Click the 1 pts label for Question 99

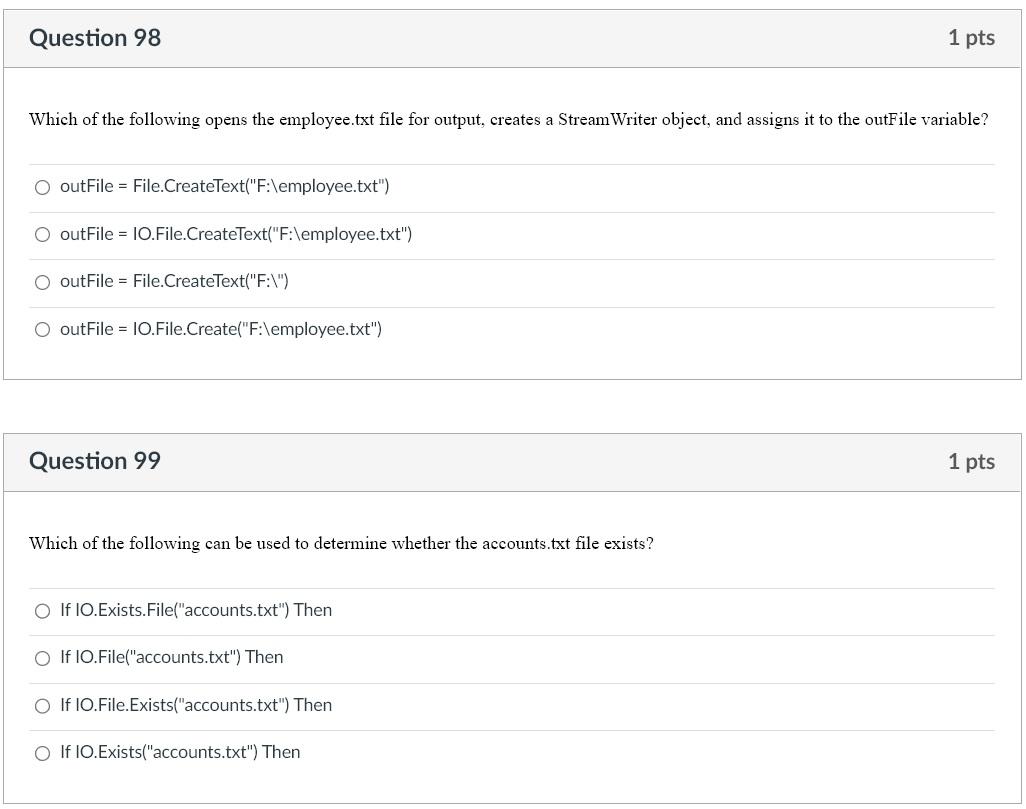pos(971,461)
